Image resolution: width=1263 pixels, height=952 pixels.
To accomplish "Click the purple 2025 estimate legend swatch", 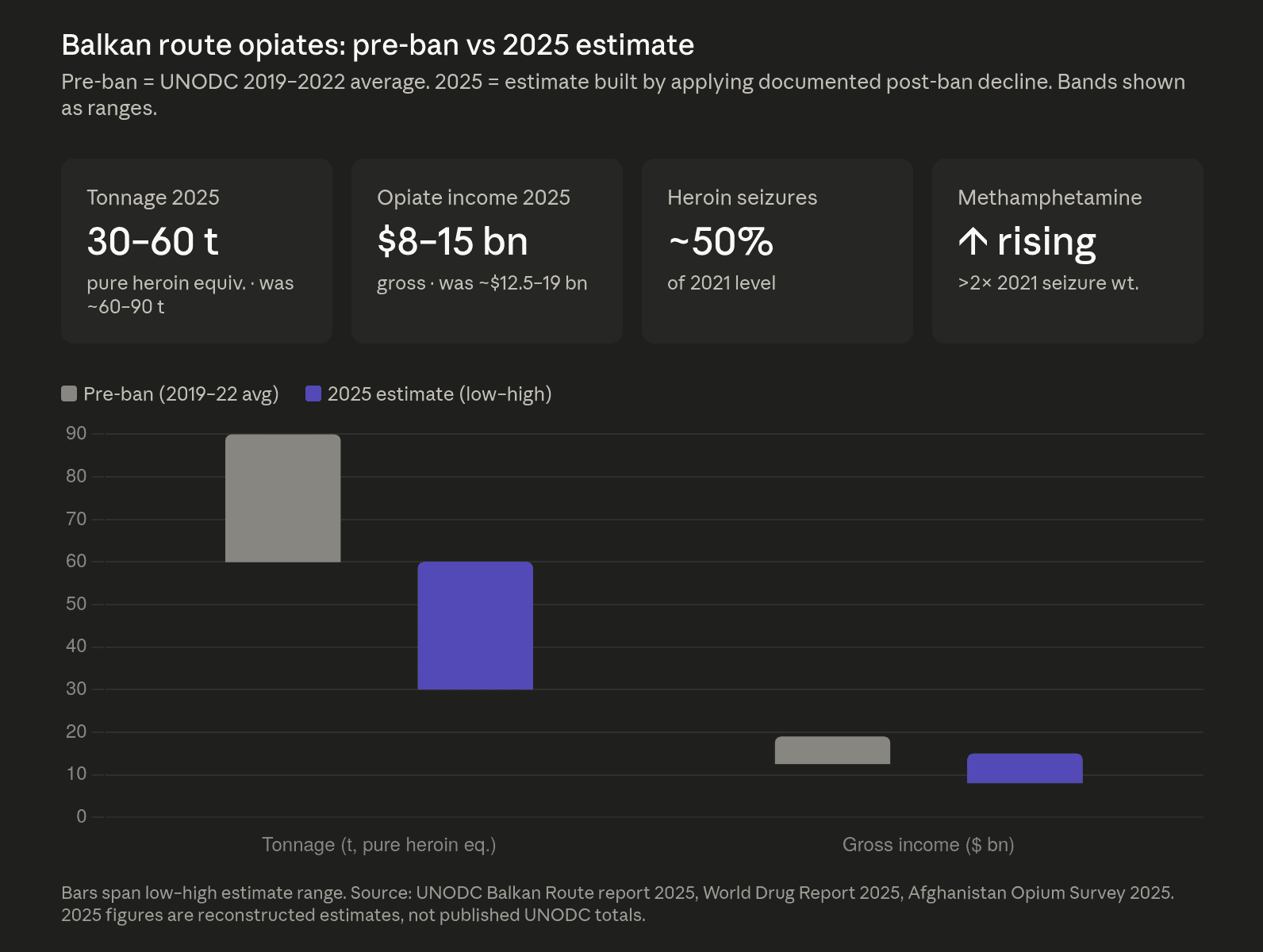I will pyautogui.click(x=313, y=393).
